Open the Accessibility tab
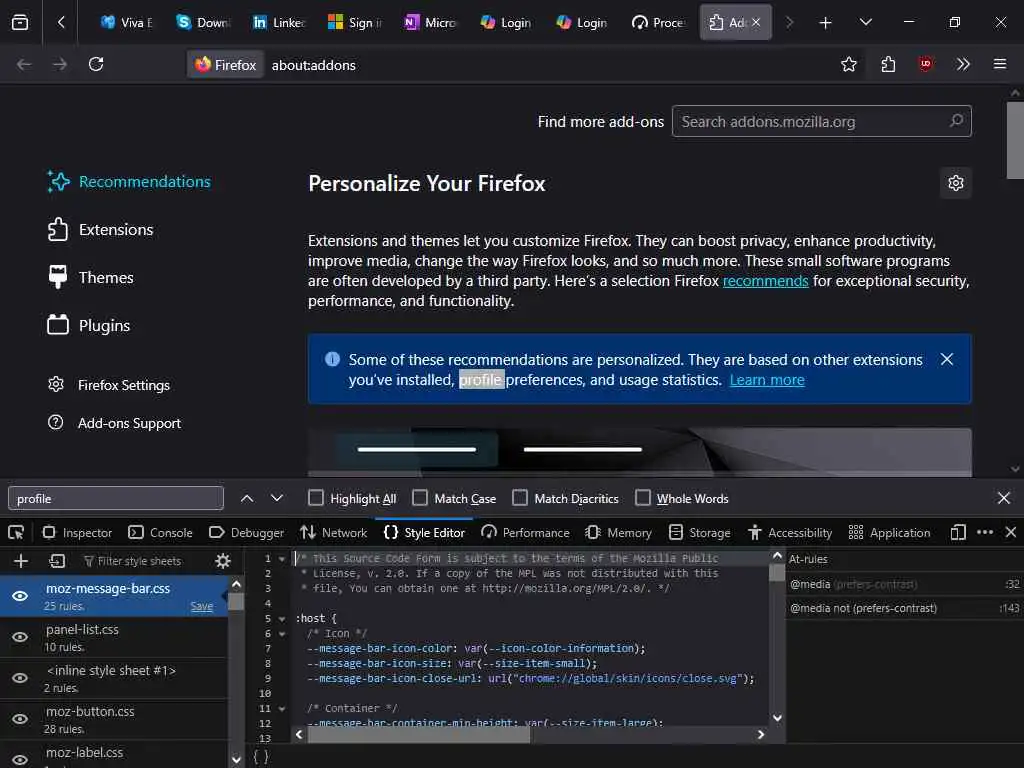 [x=790, y=532]
